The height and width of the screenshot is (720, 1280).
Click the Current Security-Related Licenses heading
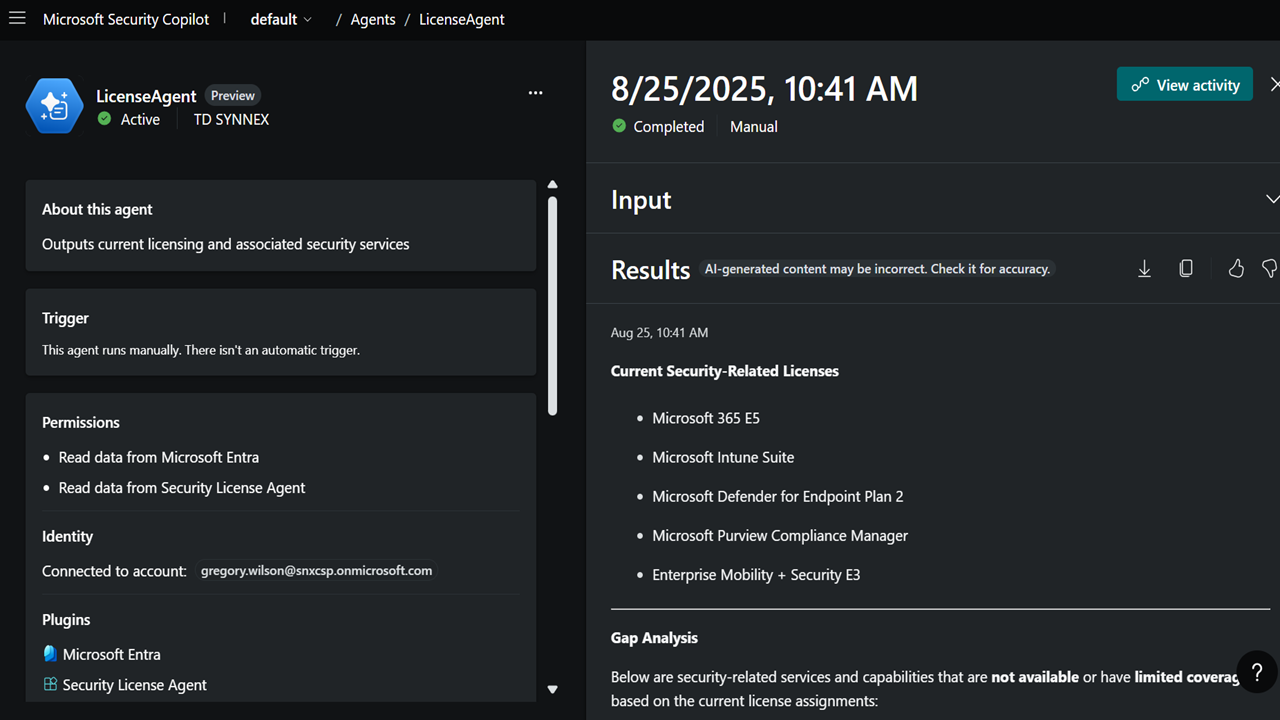click(725, 371)
